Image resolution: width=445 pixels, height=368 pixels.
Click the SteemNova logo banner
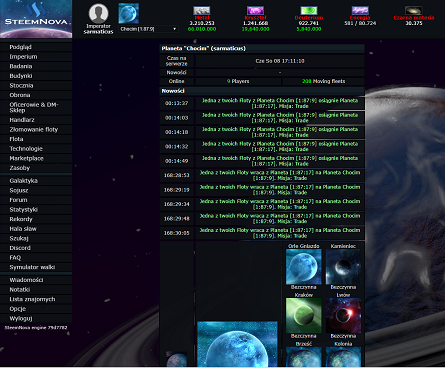(36, 19)
